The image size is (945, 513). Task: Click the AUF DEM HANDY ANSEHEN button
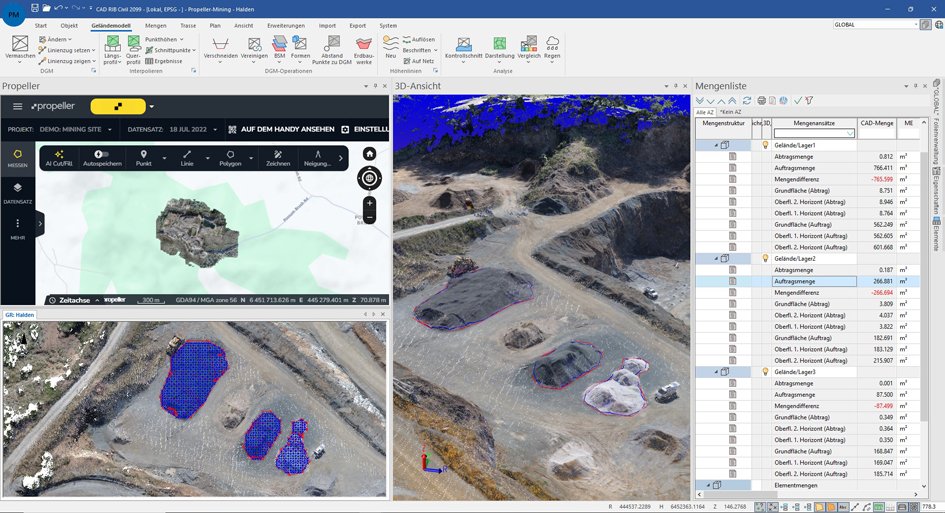[281, 130]
